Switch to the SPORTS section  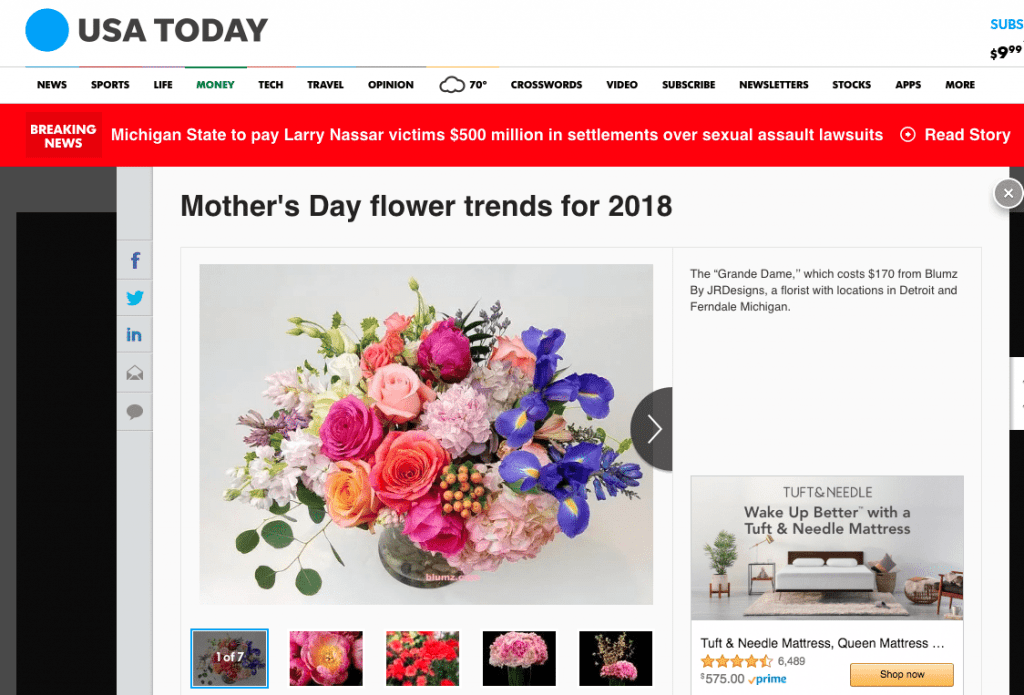coord(110,85)
